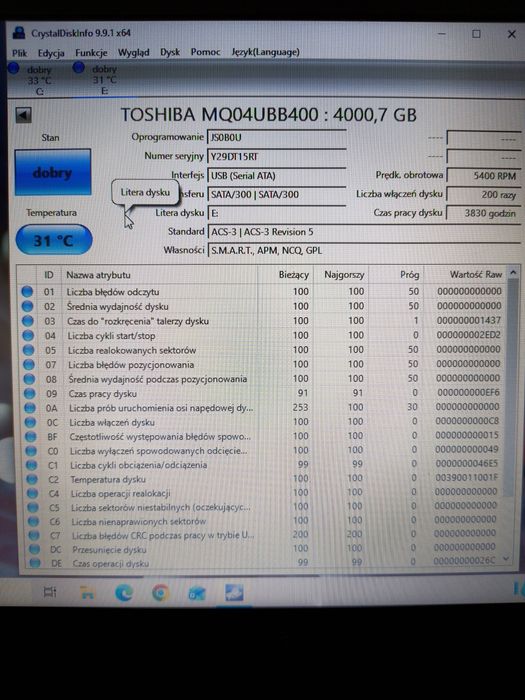Select raw value 0000000002ED2
The height and width of the screenshot is (700, 525).
pos(469,335)
